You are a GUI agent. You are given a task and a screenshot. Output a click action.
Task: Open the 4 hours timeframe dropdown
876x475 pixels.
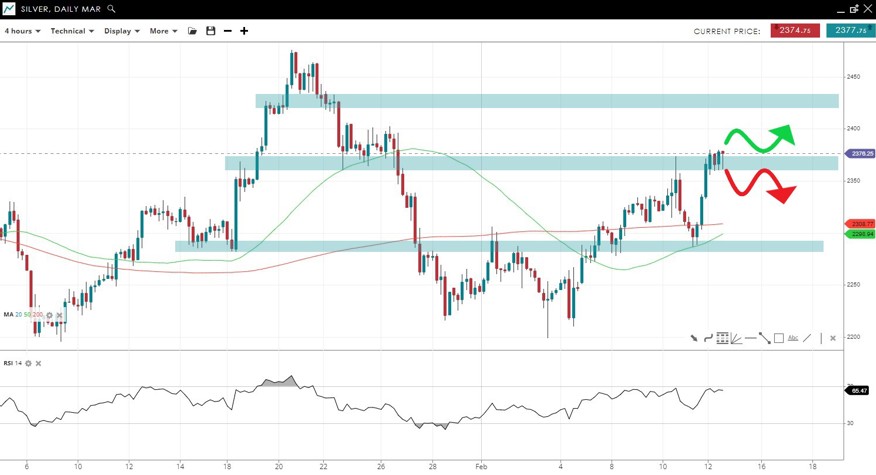click(x=22, y=31)
